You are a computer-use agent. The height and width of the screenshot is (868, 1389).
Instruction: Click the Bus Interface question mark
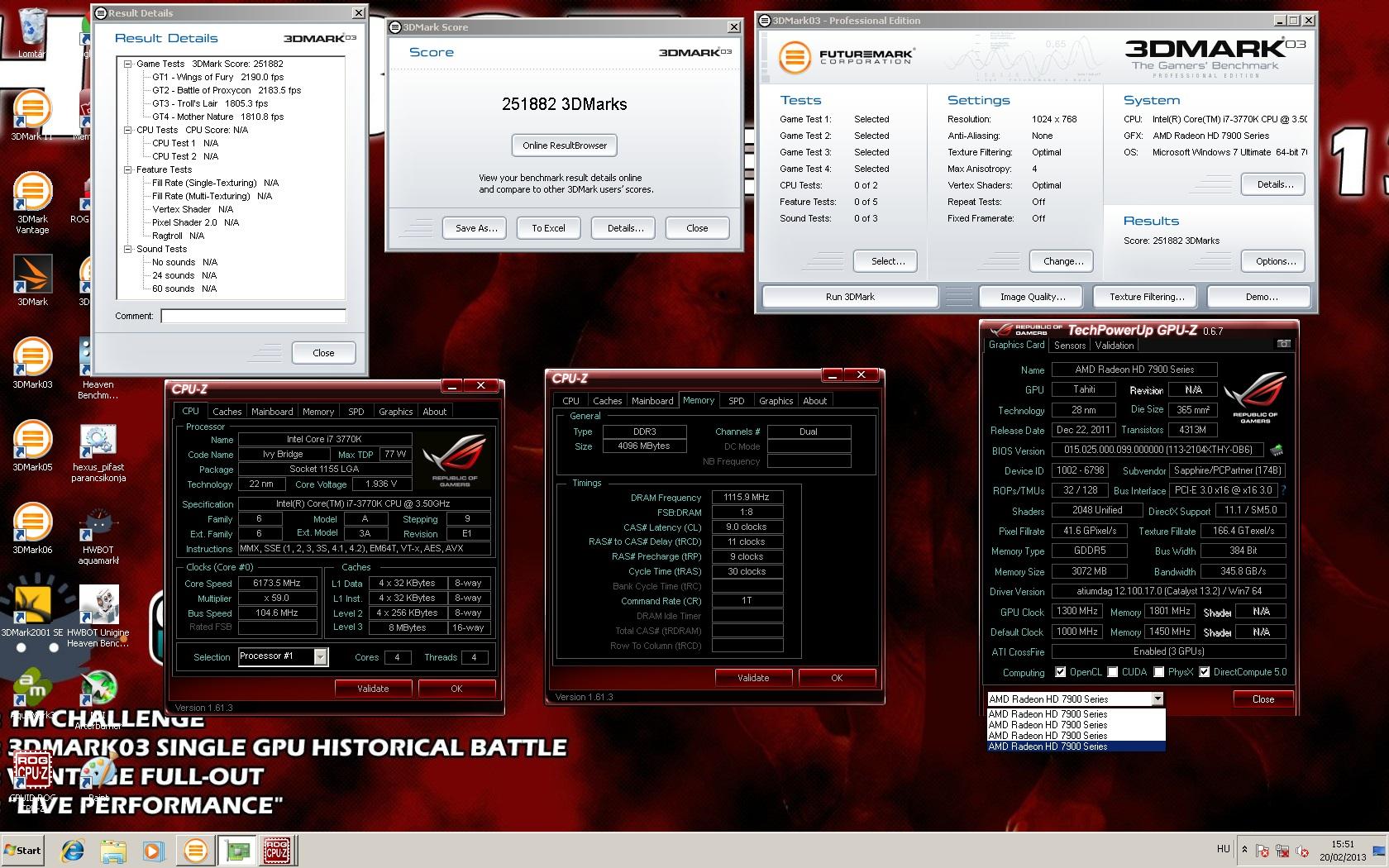point(1283,490)
